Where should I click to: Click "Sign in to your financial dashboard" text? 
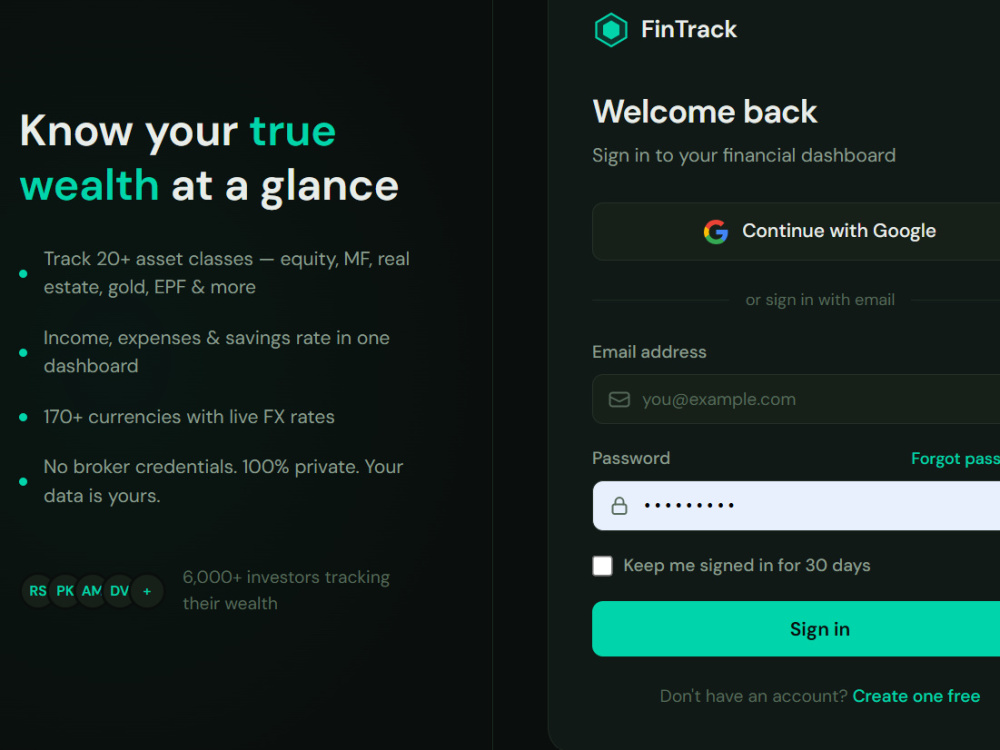[x=744, y=156]
